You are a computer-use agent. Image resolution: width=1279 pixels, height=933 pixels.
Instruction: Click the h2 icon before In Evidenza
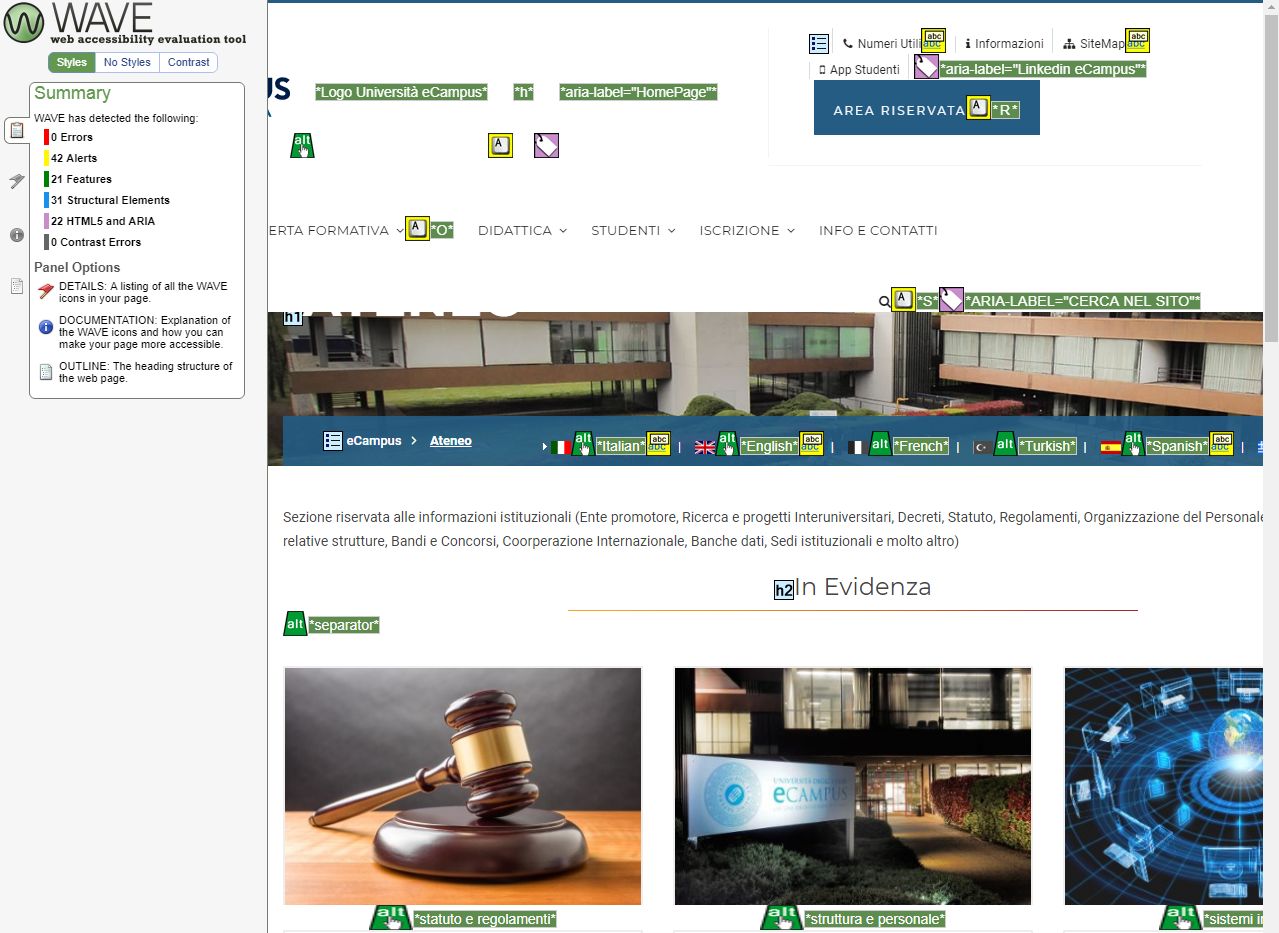784,590
